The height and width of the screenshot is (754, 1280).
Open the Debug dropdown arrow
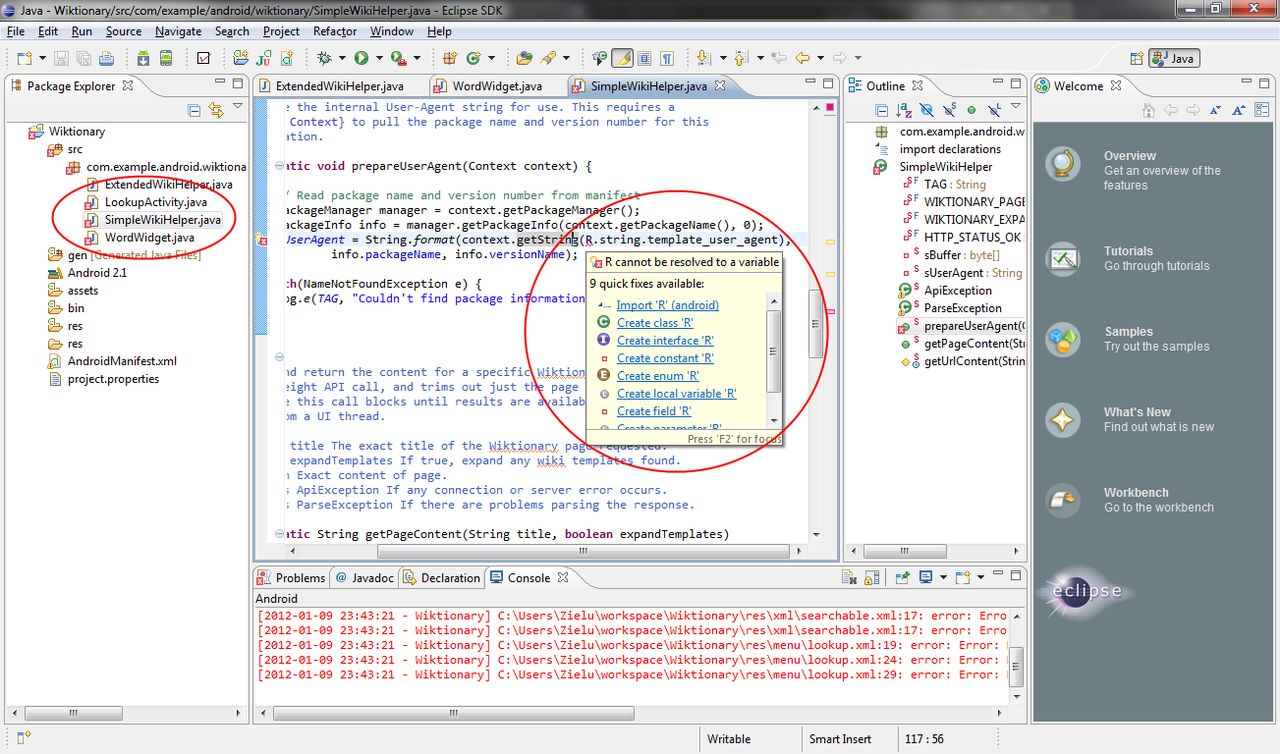tap(342, 58)
